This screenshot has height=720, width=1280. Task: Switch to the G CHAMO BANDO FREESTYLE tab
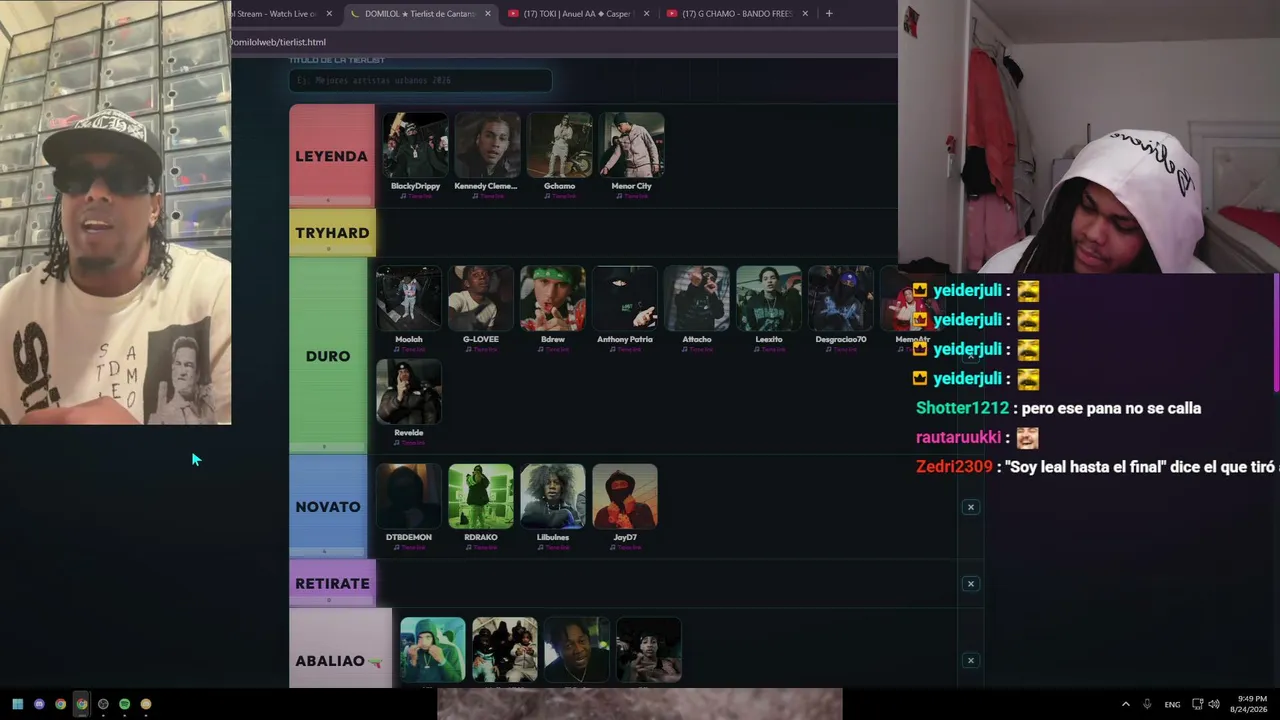(x=738, y=14)
